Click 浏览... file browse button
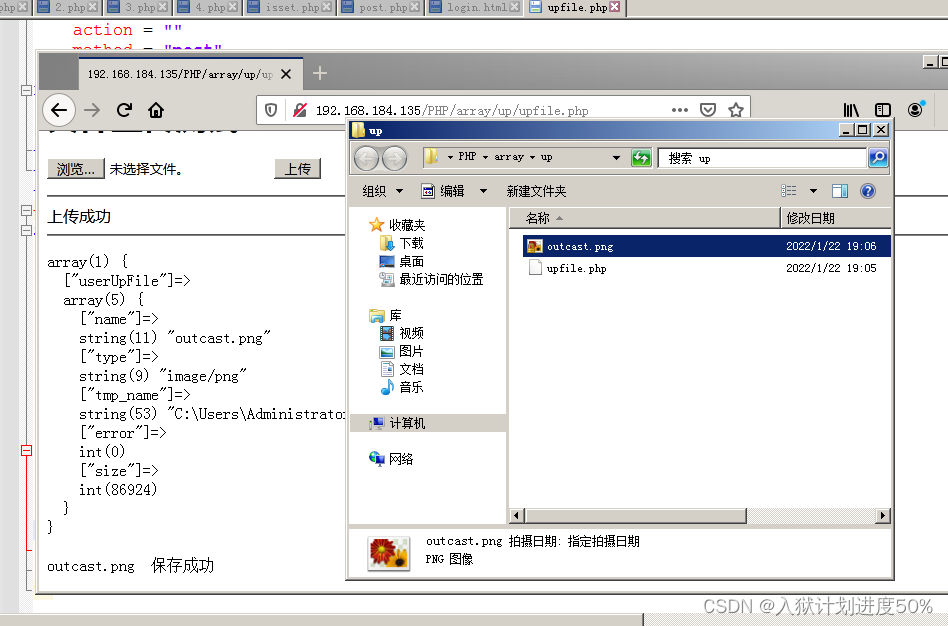The image size is (948, 626). coord(76,169)
